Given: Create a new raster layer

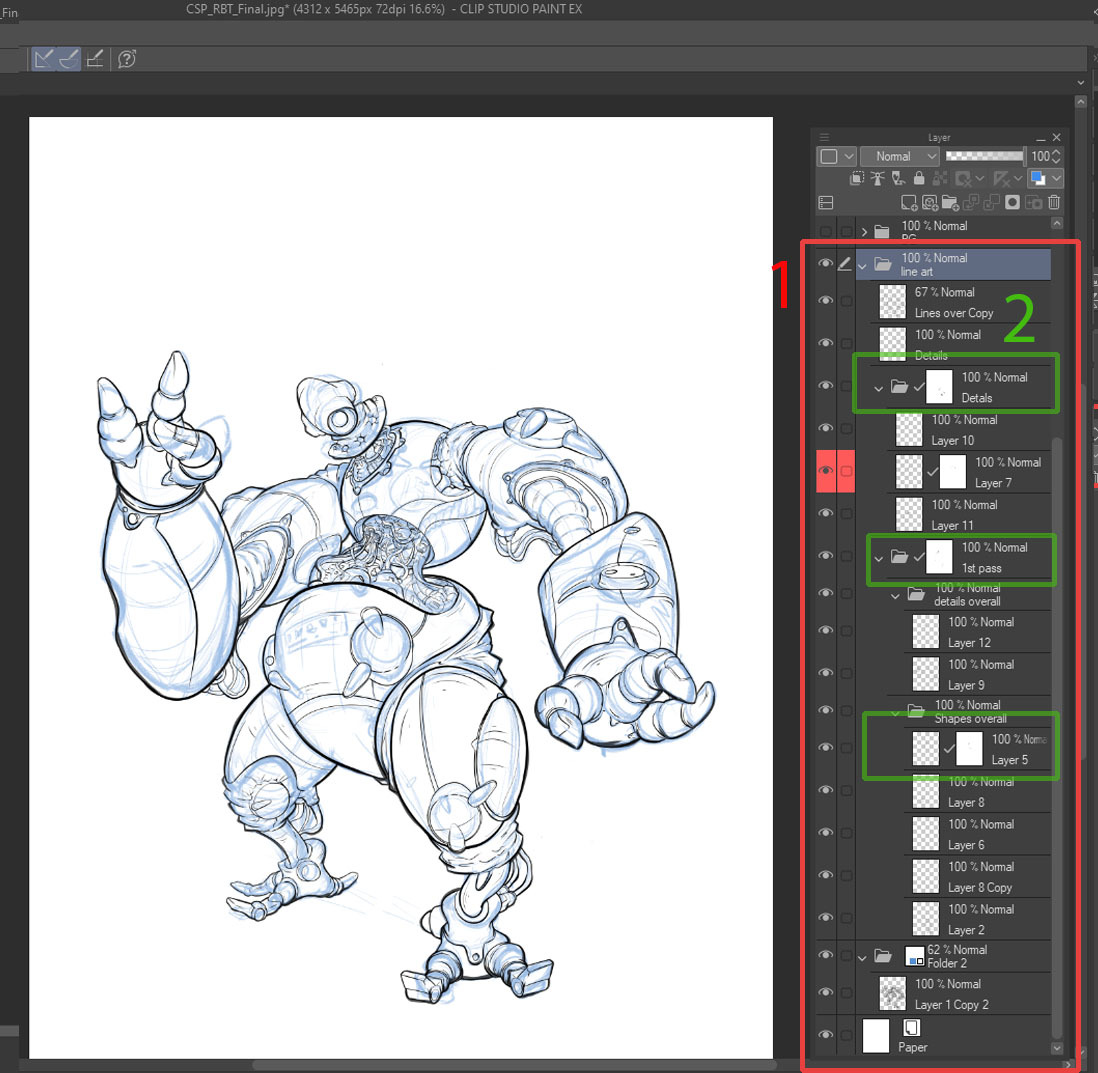Looking at the screenshot, I should point(908,202).
